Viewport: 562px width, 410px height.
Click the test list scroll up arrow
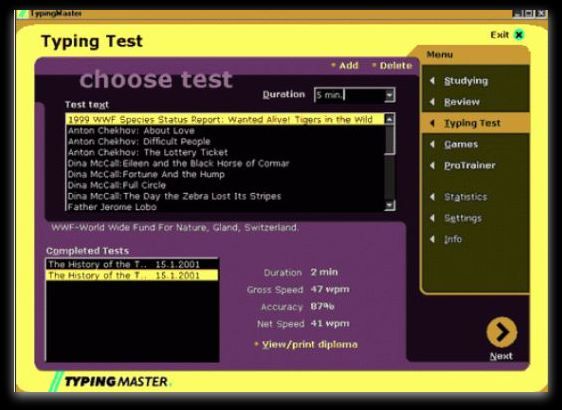tap(390, 119)
